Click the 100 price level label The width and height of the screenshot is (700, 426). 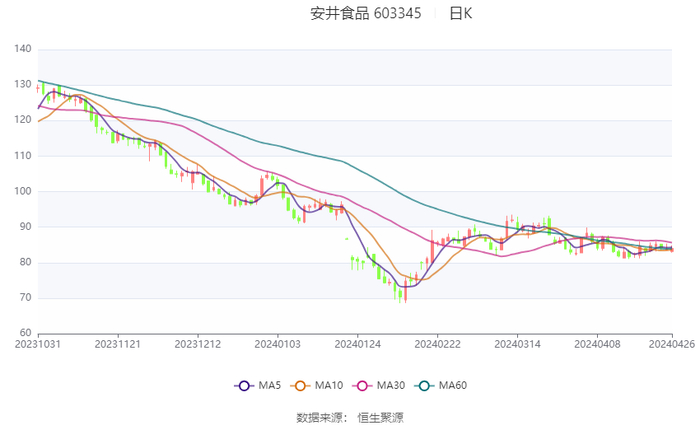(23, 191)
